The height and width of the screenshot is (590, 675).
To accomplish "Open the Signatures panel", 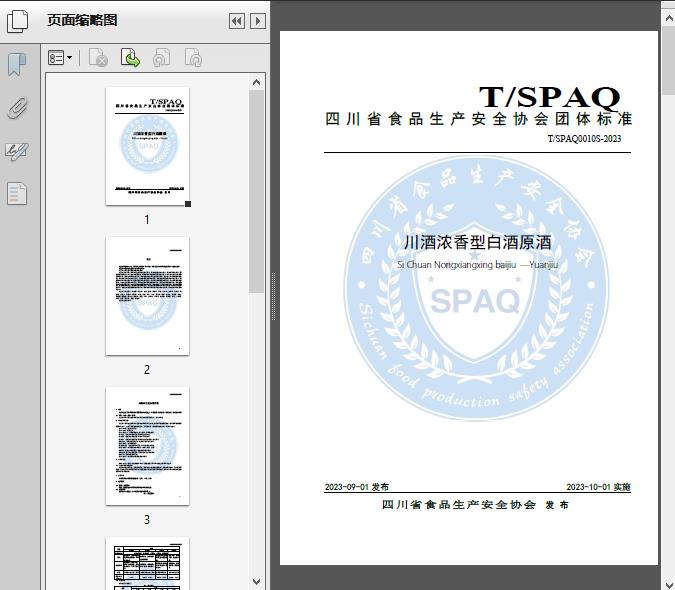I will click(17, 151).
